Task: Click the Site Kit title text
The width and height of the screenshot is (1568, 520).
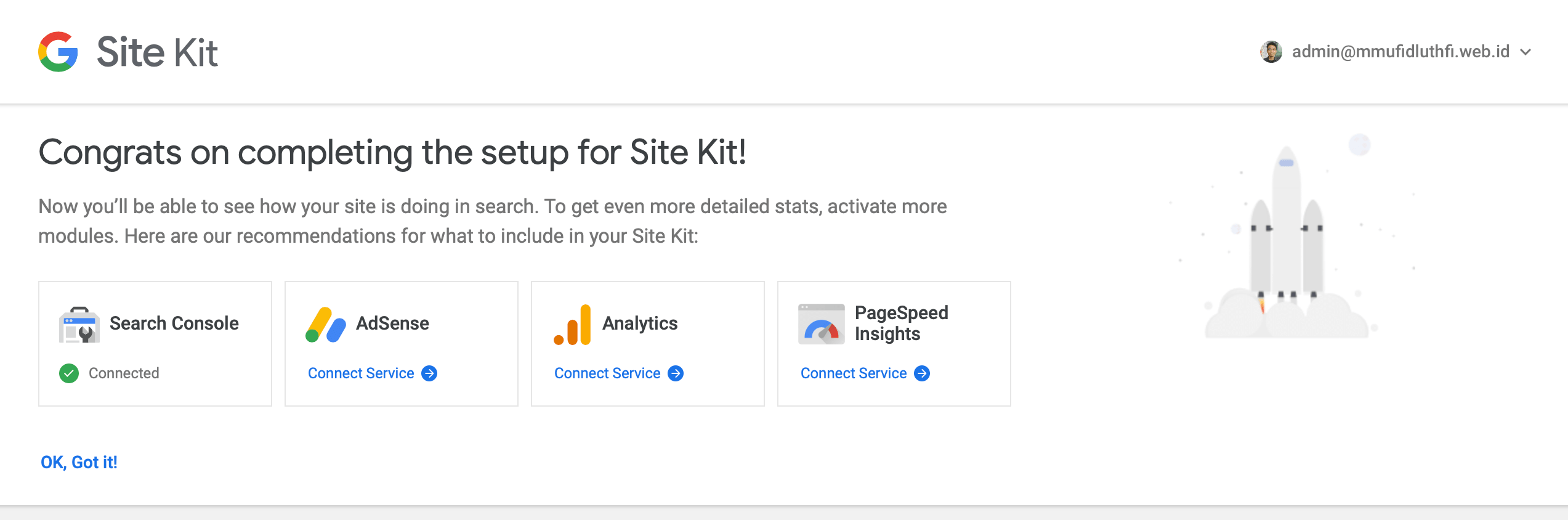Action: click(157, 52)
